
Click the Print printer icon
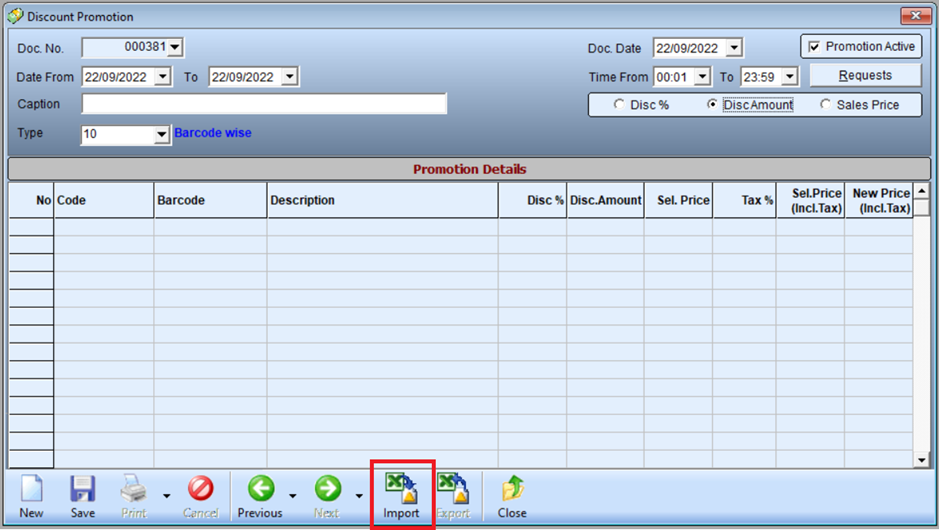[x=134, y=489]
